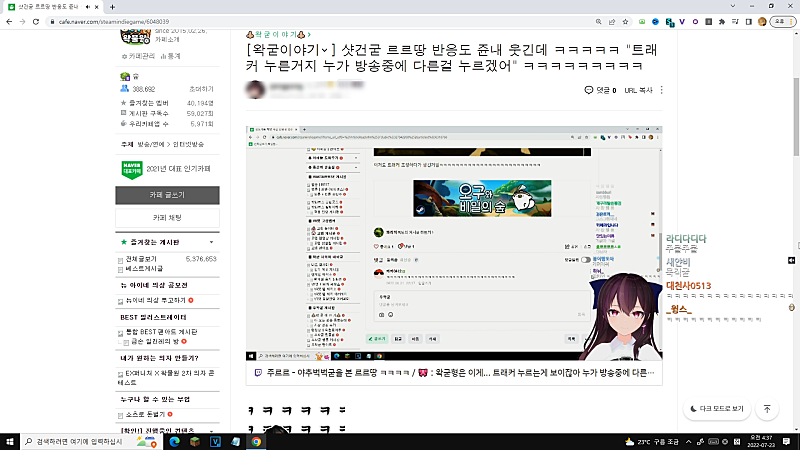Open the notepad-style taskbar app

(236, 442)
